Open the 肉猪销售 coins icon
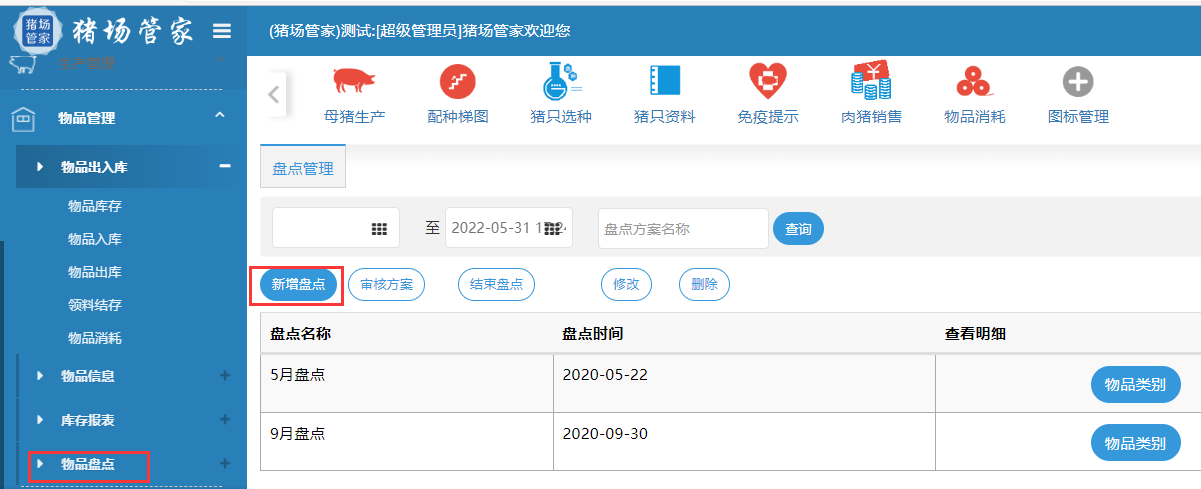The image size is (1201, 489). [x=871, y=81]
